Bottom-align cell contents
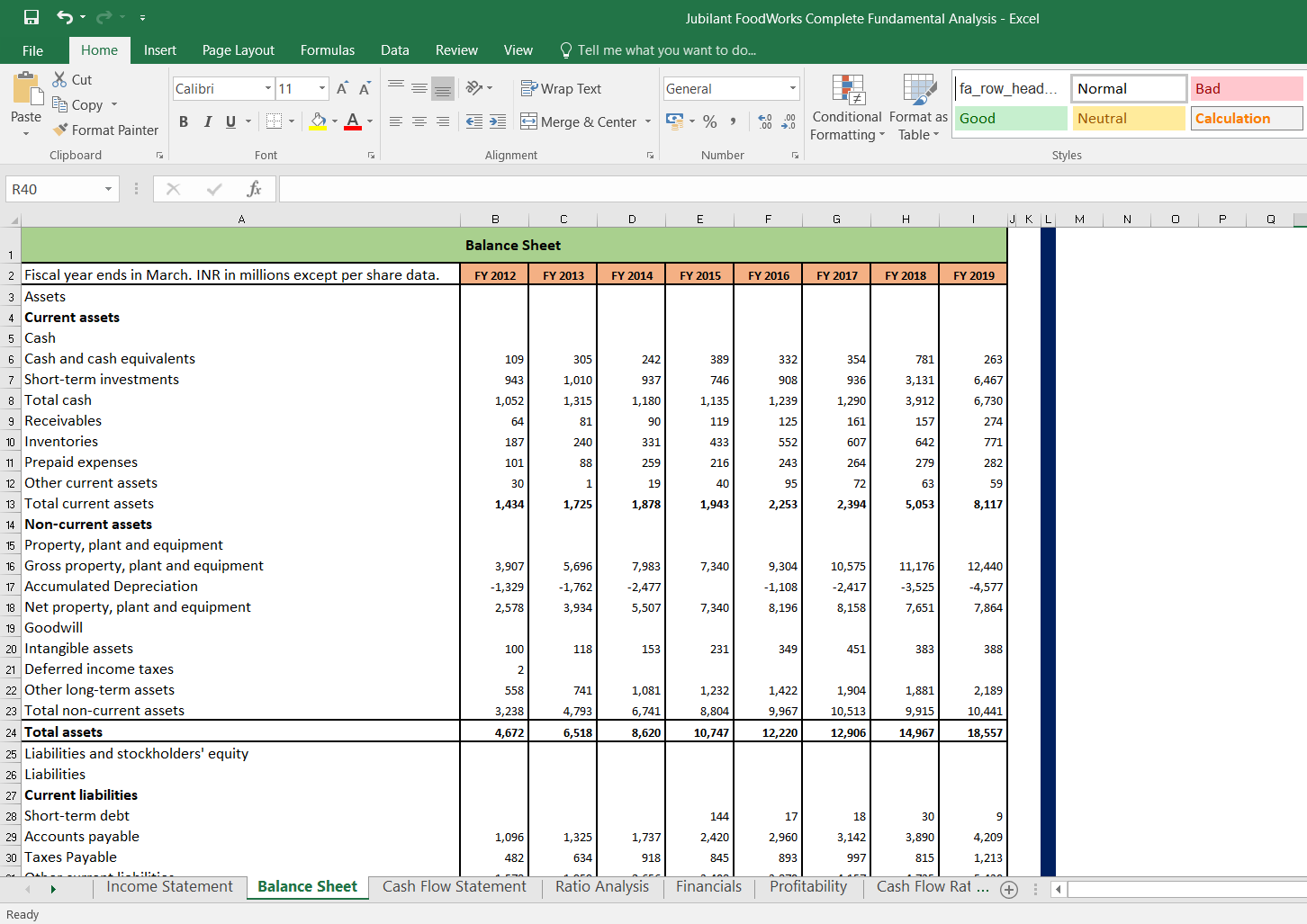Image resolution: width=1307 pixels, height=924 pixels. [443, 88]
